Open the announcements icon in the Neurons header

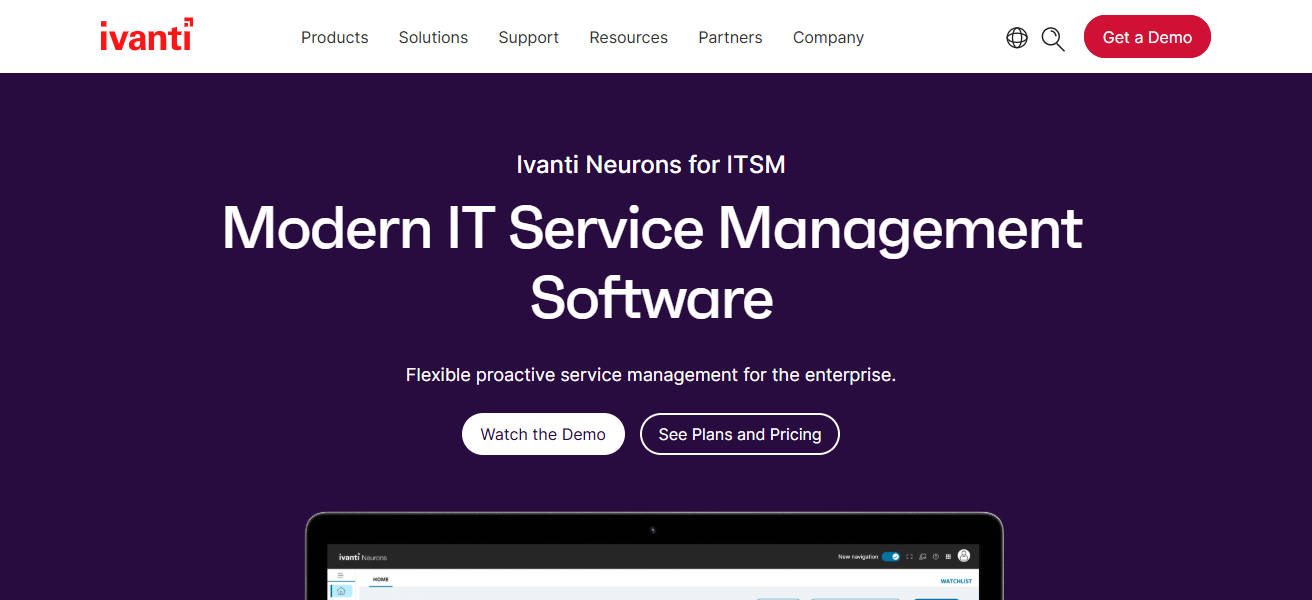click(922, 556)
